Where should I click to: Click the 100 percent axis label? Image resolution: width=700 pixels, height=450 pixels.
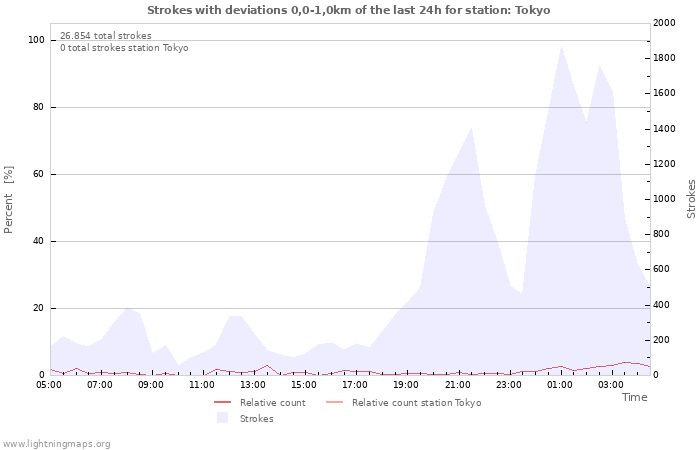pos(37,40)
